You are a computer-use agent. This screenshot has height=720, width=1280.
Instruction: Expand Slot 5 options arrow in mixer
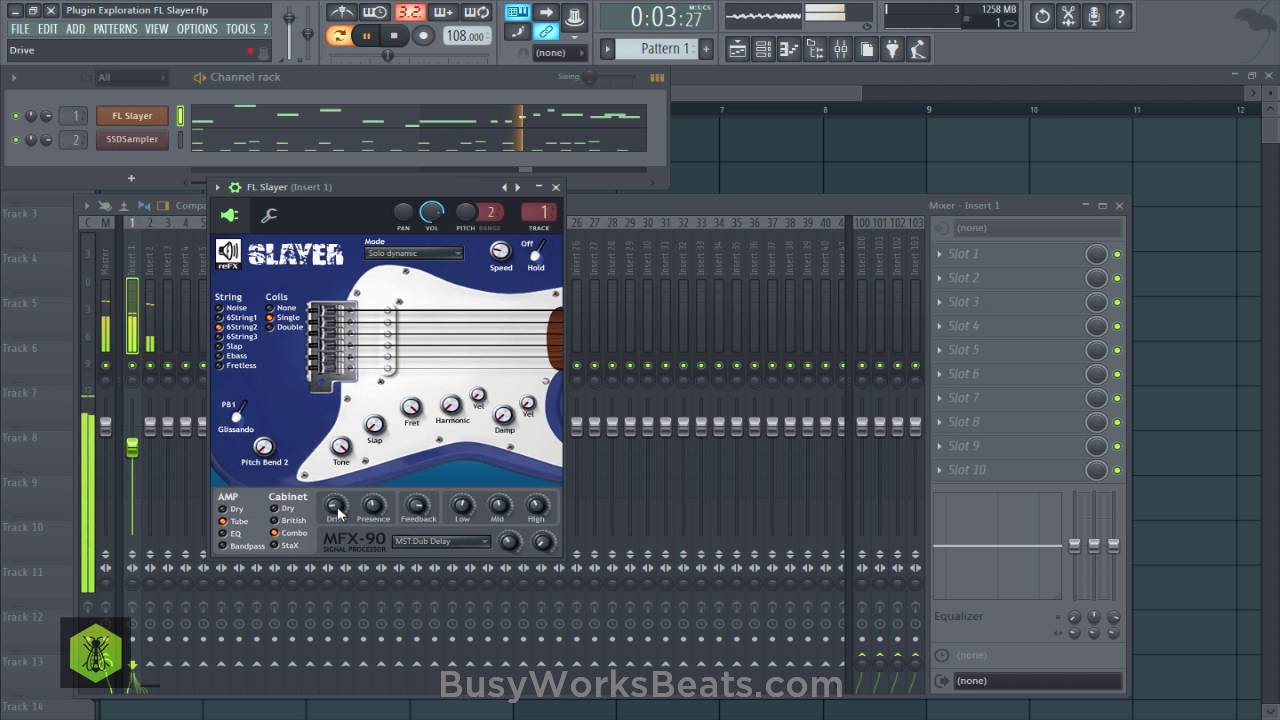[940, 350]
